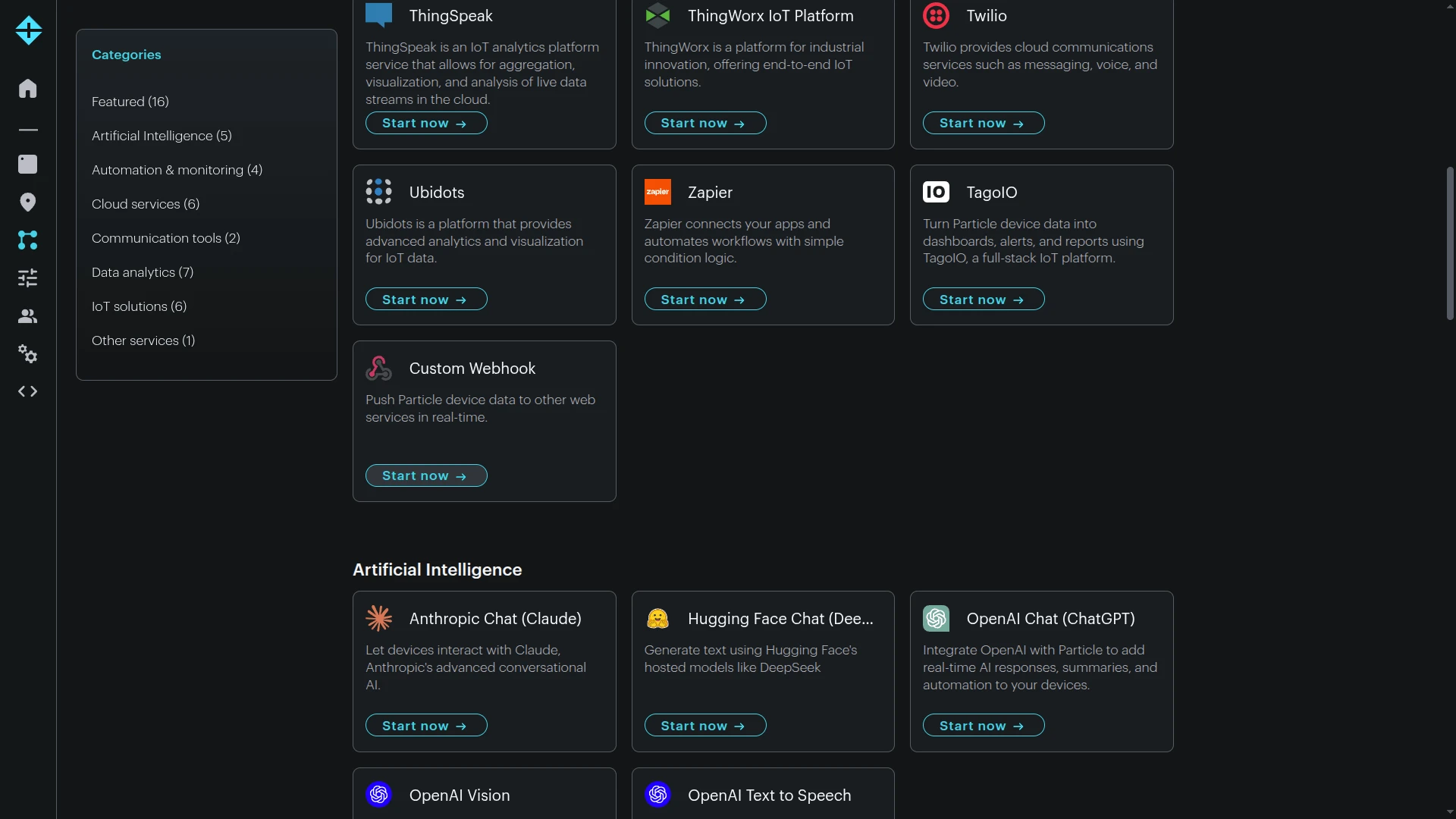
Task: Filter by Cloud services (6) category
Action: tap(146, 204)
